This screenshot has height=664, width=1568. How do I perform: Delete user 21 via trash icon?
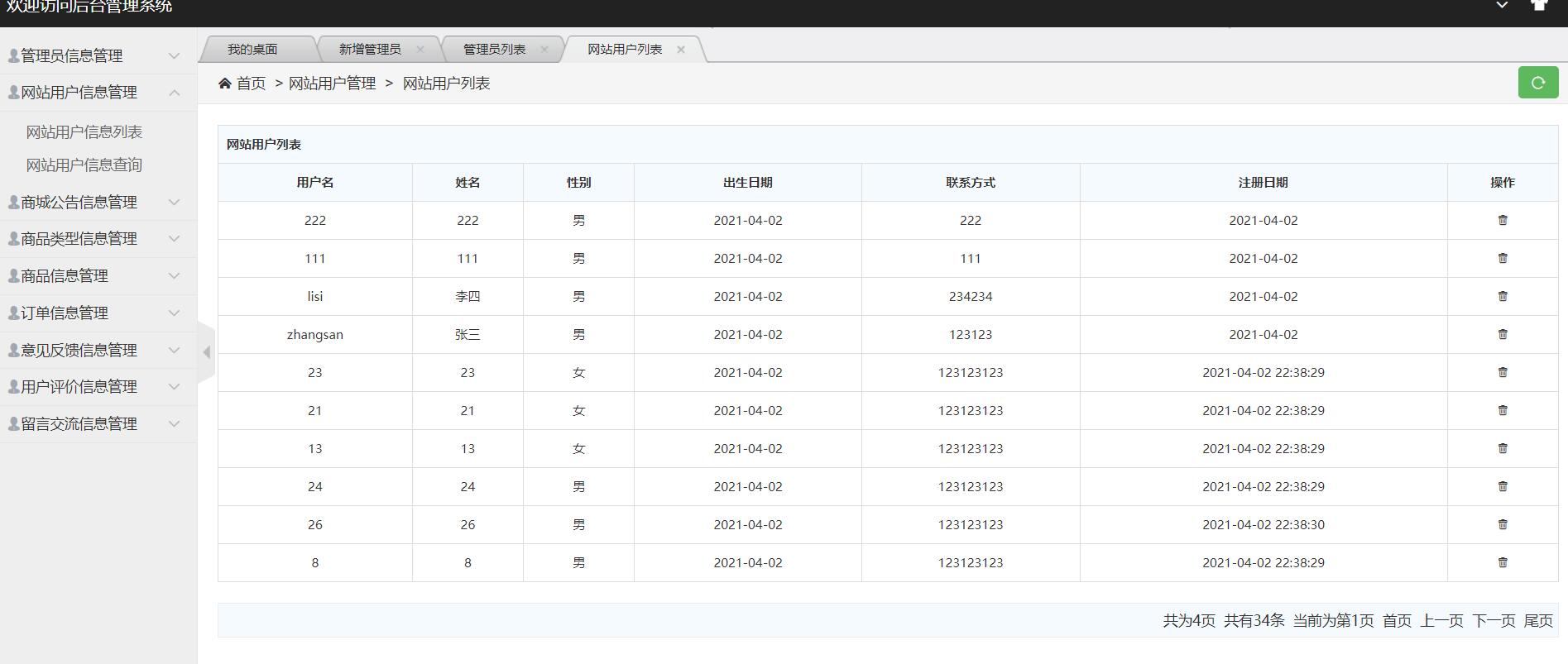pyautogui.click(x=1503, y=410)
